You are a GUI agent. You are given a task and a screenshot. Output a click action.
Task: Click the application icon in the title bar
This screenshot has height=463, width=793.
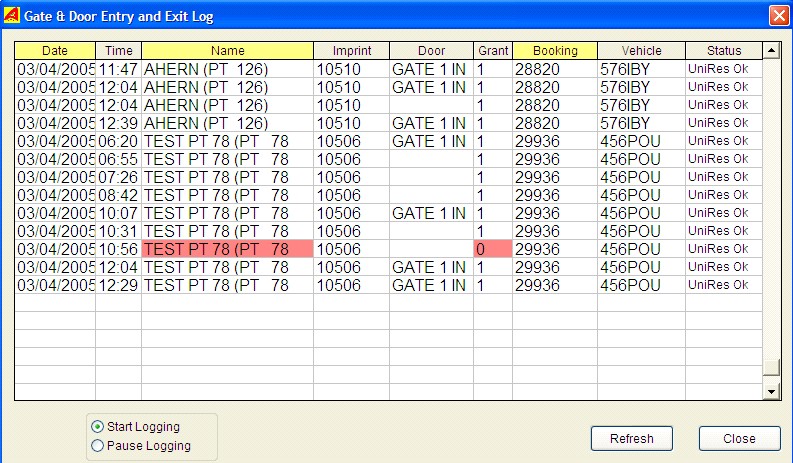11,16
